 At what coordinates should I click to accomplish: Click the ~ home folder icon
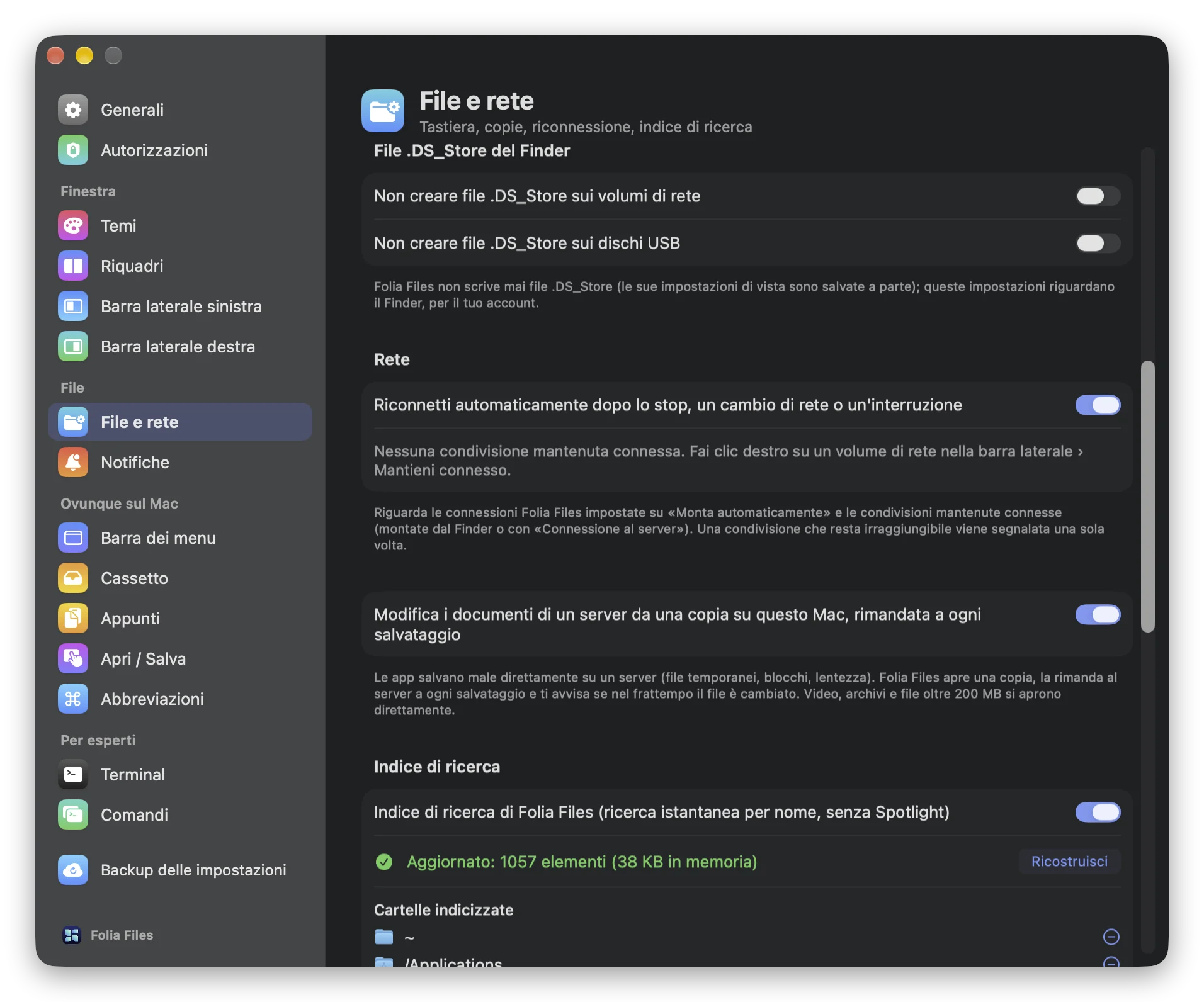[384, 937]
